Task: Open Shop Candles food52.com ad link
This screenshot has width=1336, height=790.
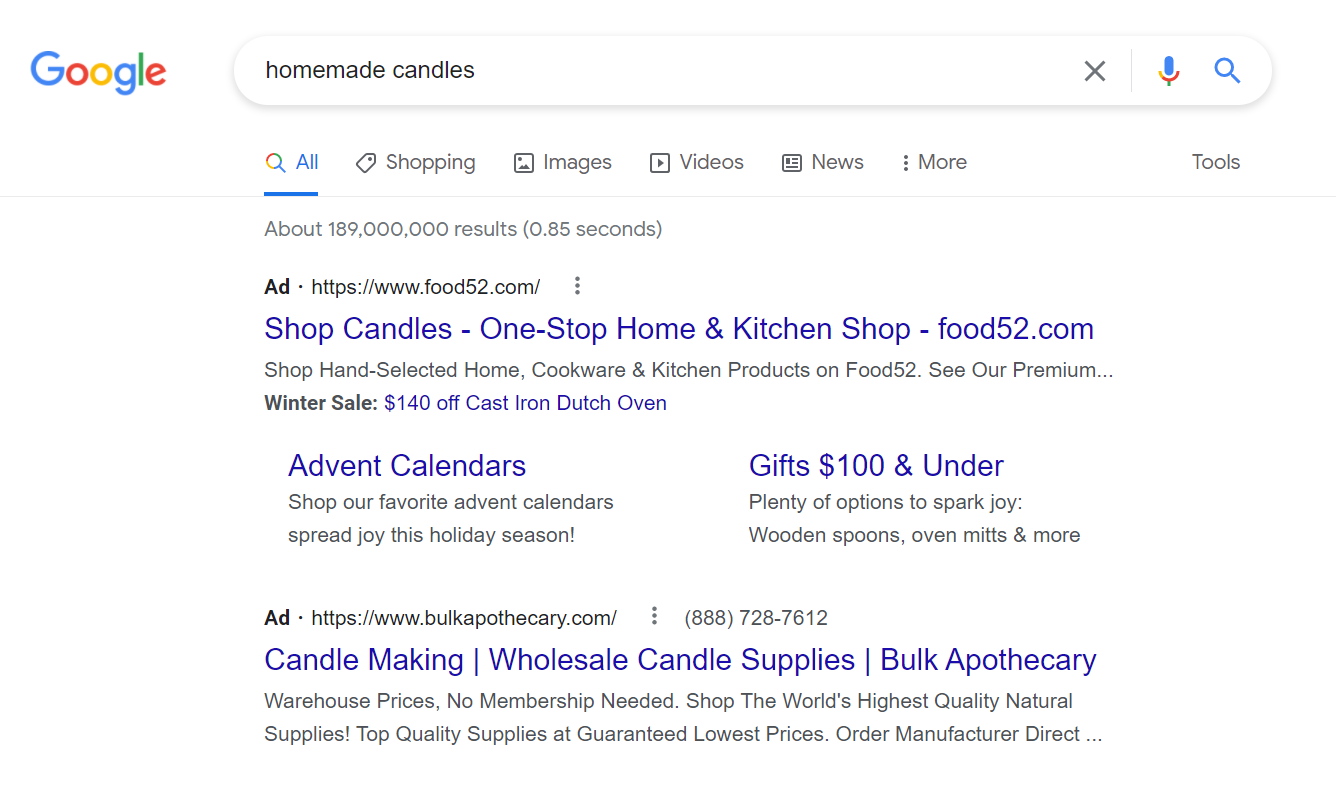Action: (679, 329)
